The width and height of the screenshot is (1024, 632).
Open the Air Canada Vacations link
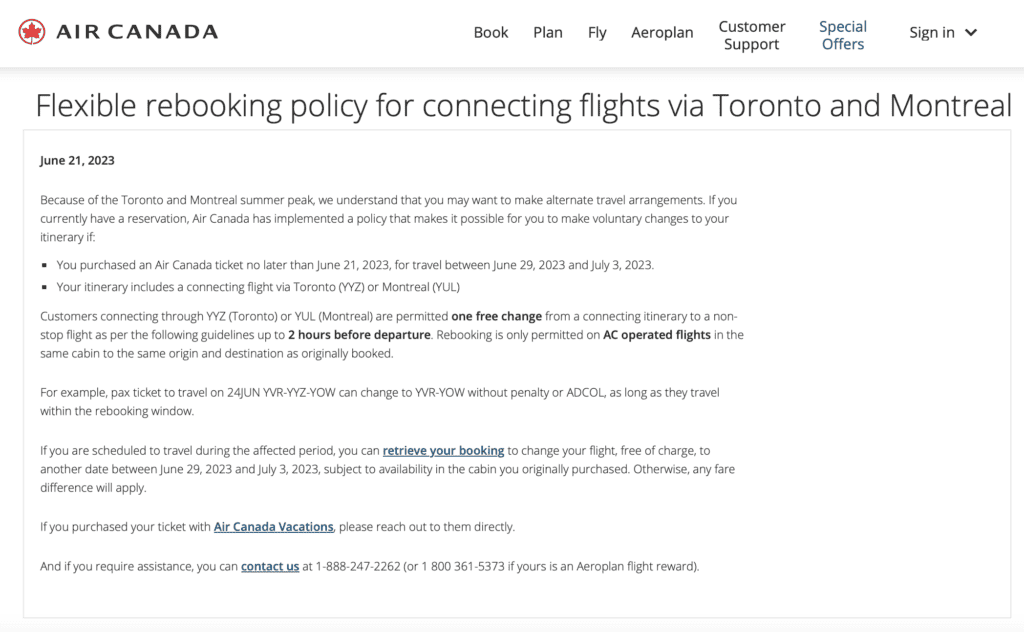point(273,526)
